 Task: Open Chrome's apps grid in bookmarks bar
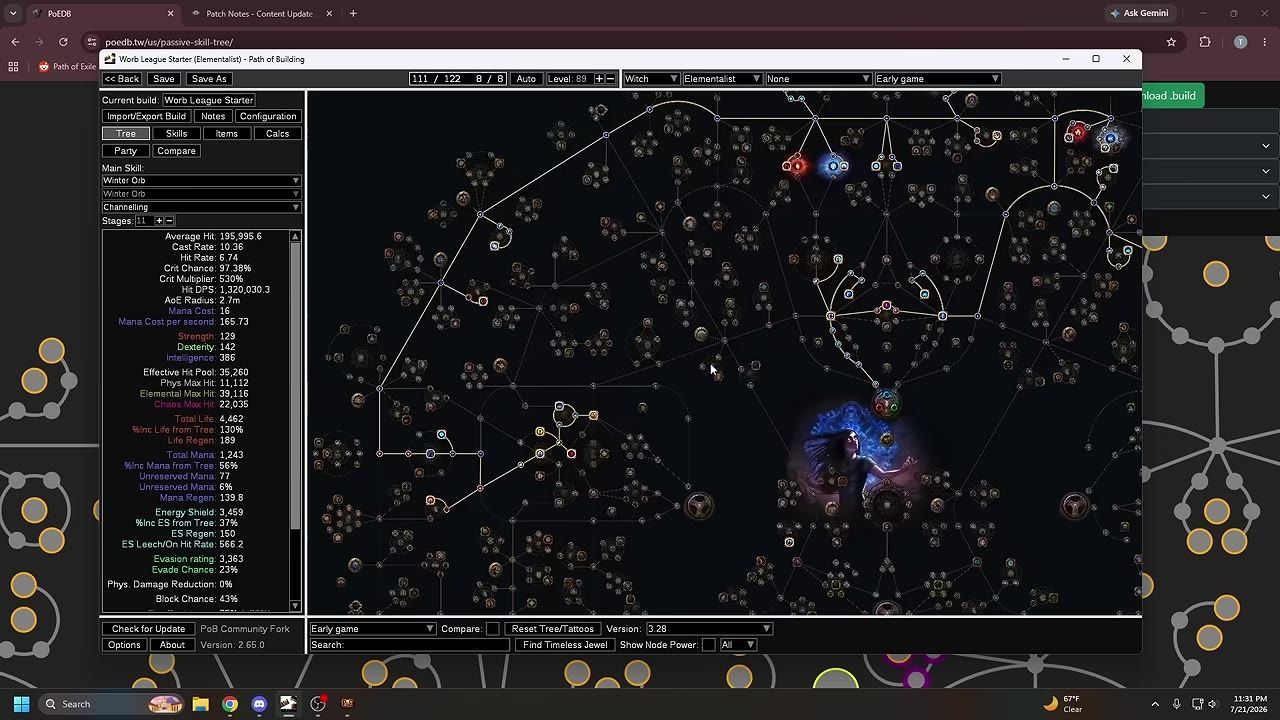pyautogui.click(x=13, y=67)
